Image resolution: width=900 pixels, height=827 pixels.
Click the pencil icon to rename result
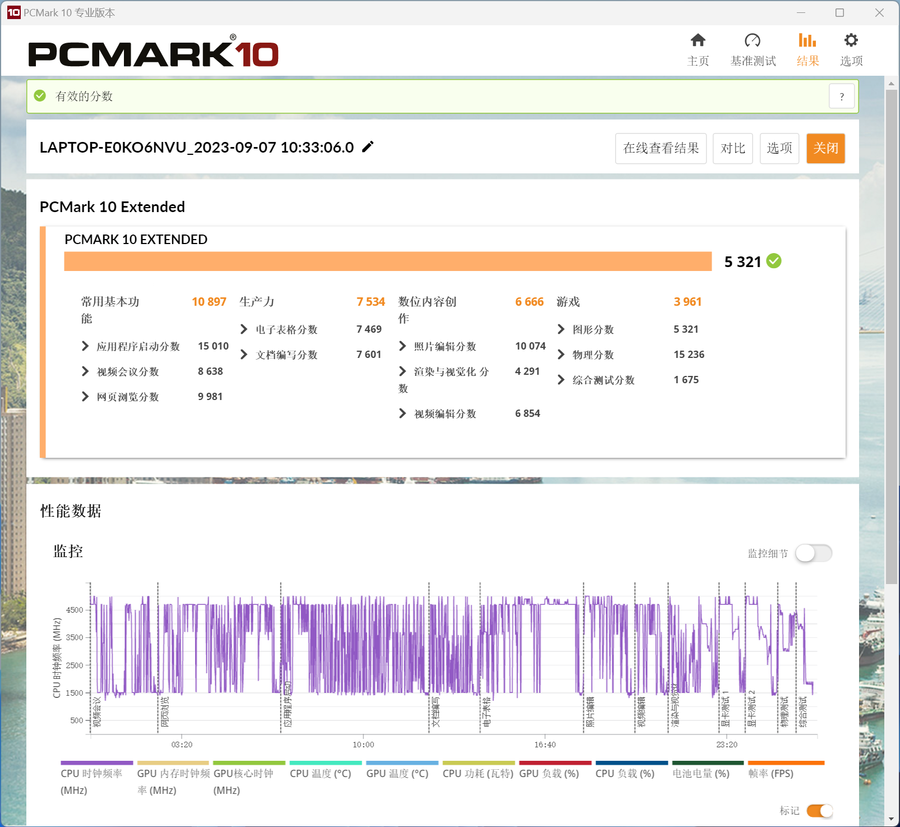click(367, 147)
